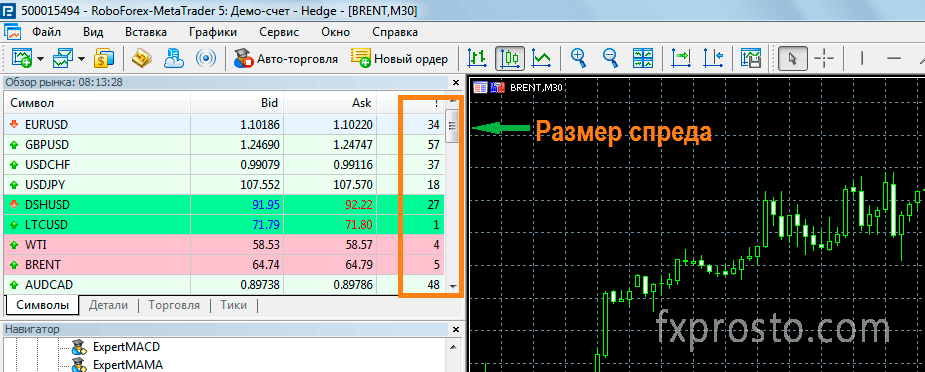Zoom in on the chart
The width and height of the screenshot is (925, 372).
579,58
